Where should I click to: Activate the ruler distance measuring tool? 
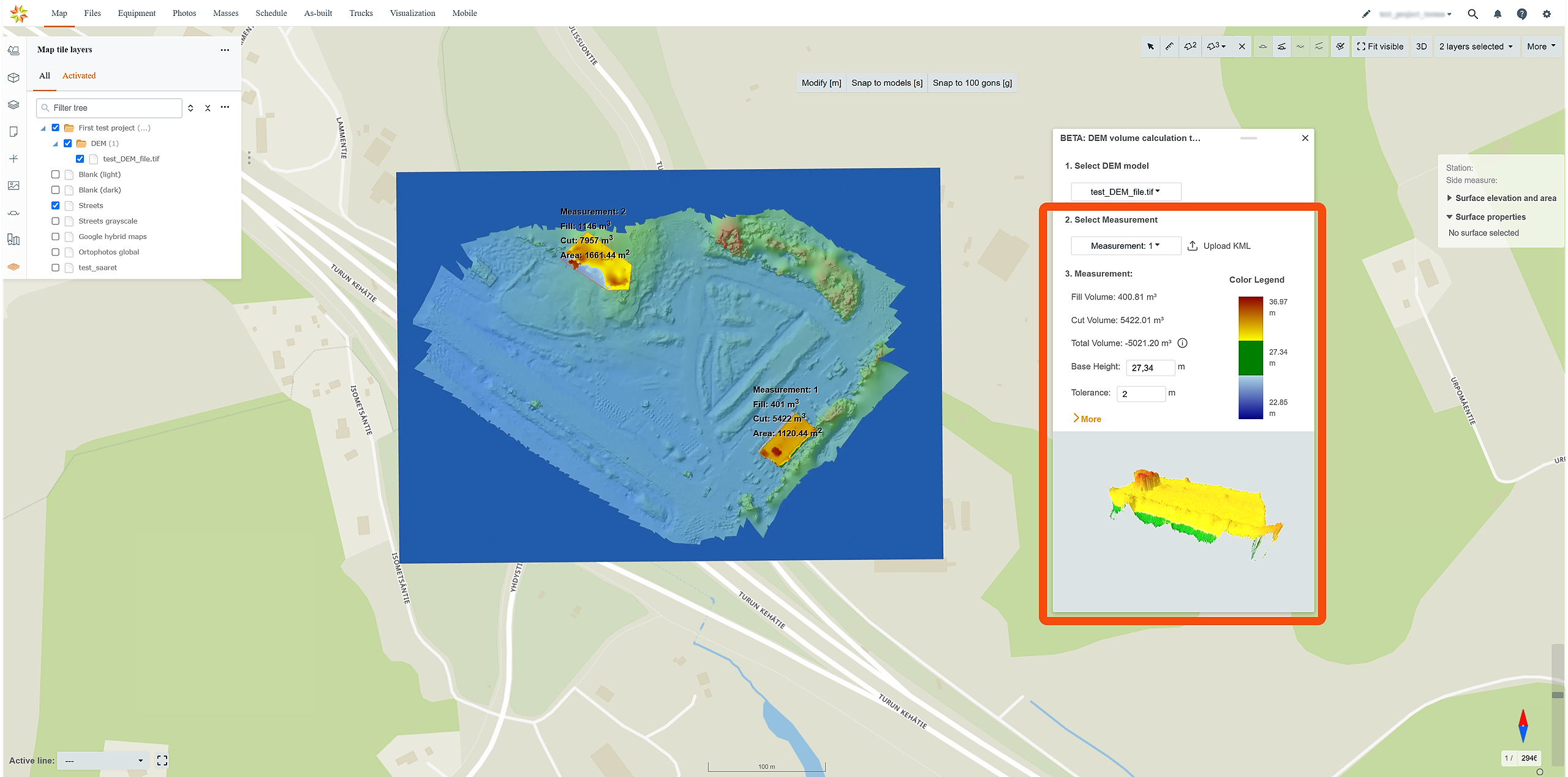tap(1169, 47)
